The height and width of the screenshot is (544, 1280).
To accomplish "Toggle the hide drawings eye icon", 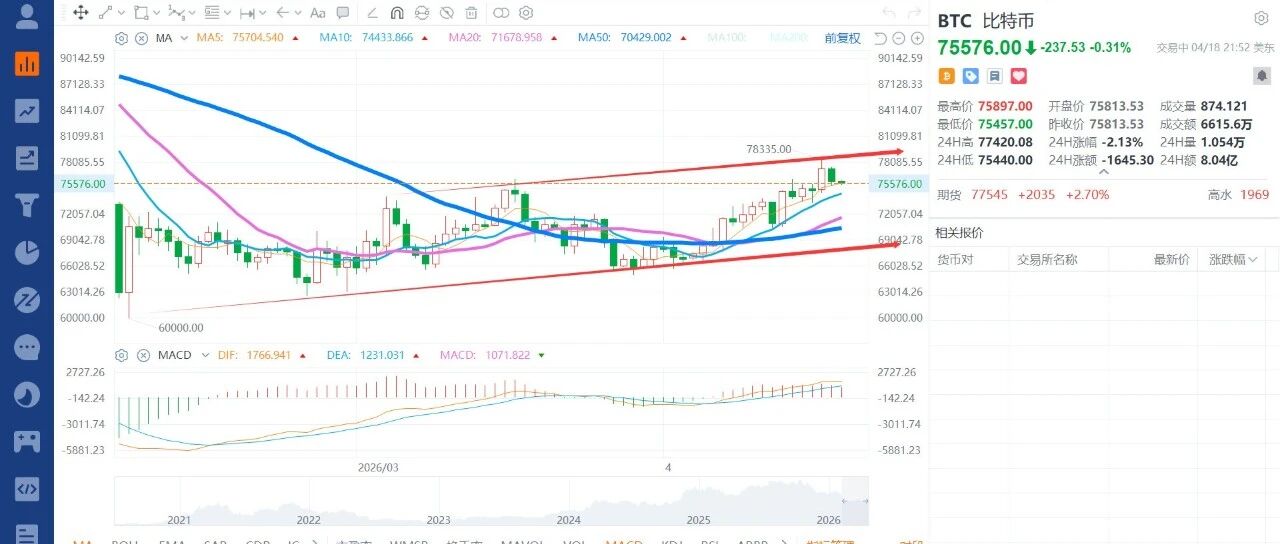I will tap(447, 13).
